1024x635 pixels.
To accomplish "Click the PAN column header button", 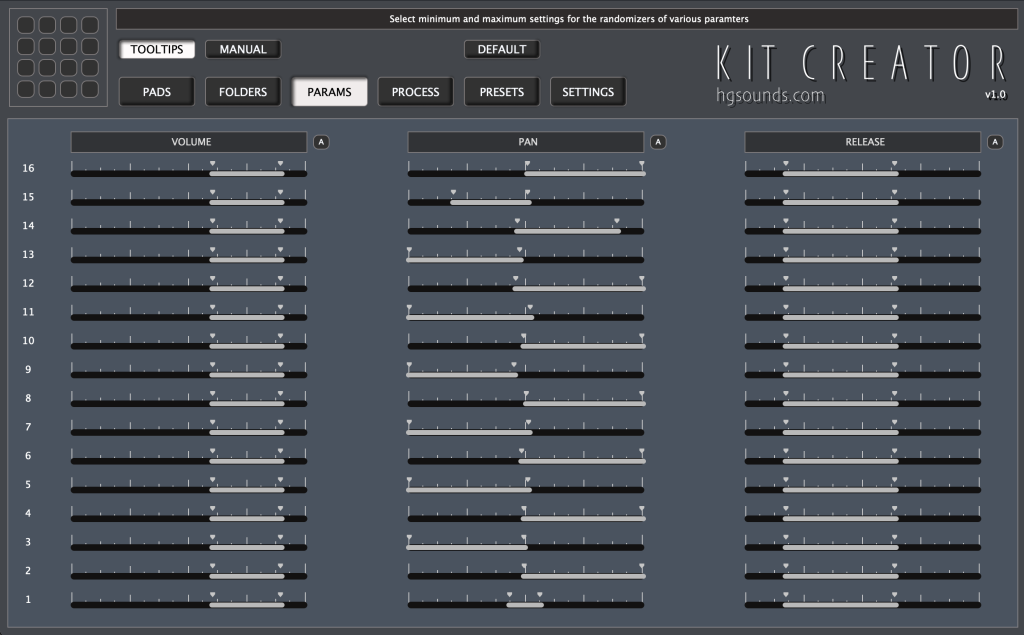I will (526, 142).
